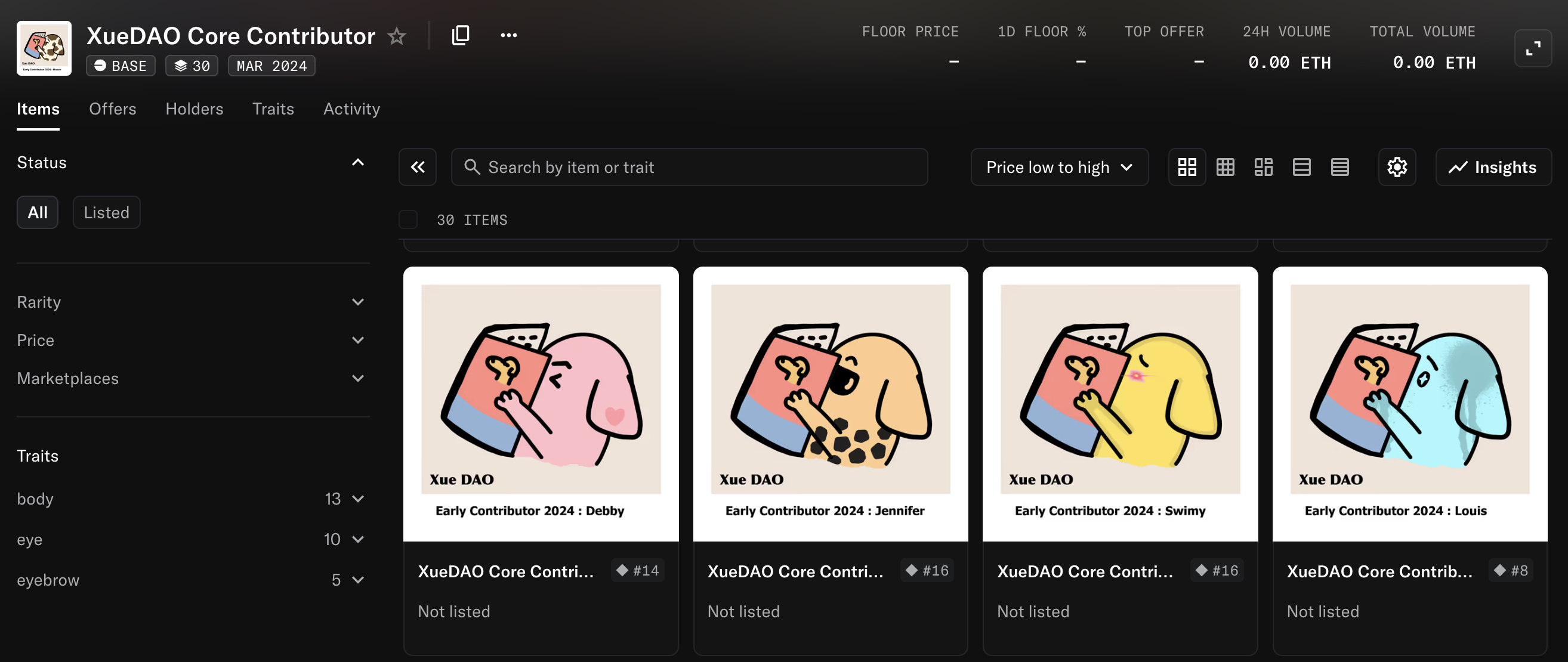Filter status by Listed
The width and height of the screenshot is (1568, 662).
pos(107,212)
